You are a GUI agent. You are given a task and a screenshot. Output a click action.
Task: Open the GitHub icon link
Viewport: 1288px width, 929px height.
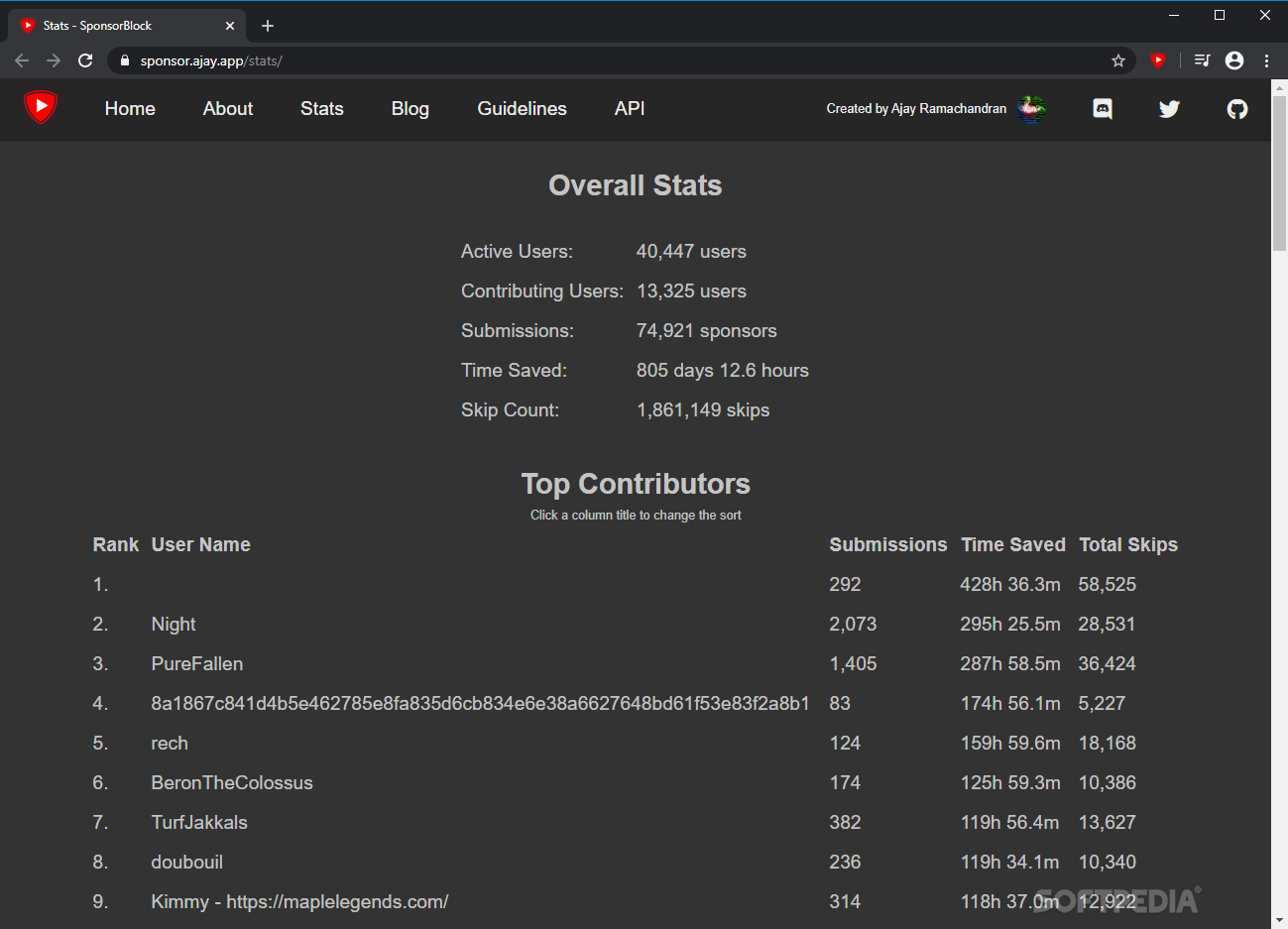click(x=1237, y=109)
